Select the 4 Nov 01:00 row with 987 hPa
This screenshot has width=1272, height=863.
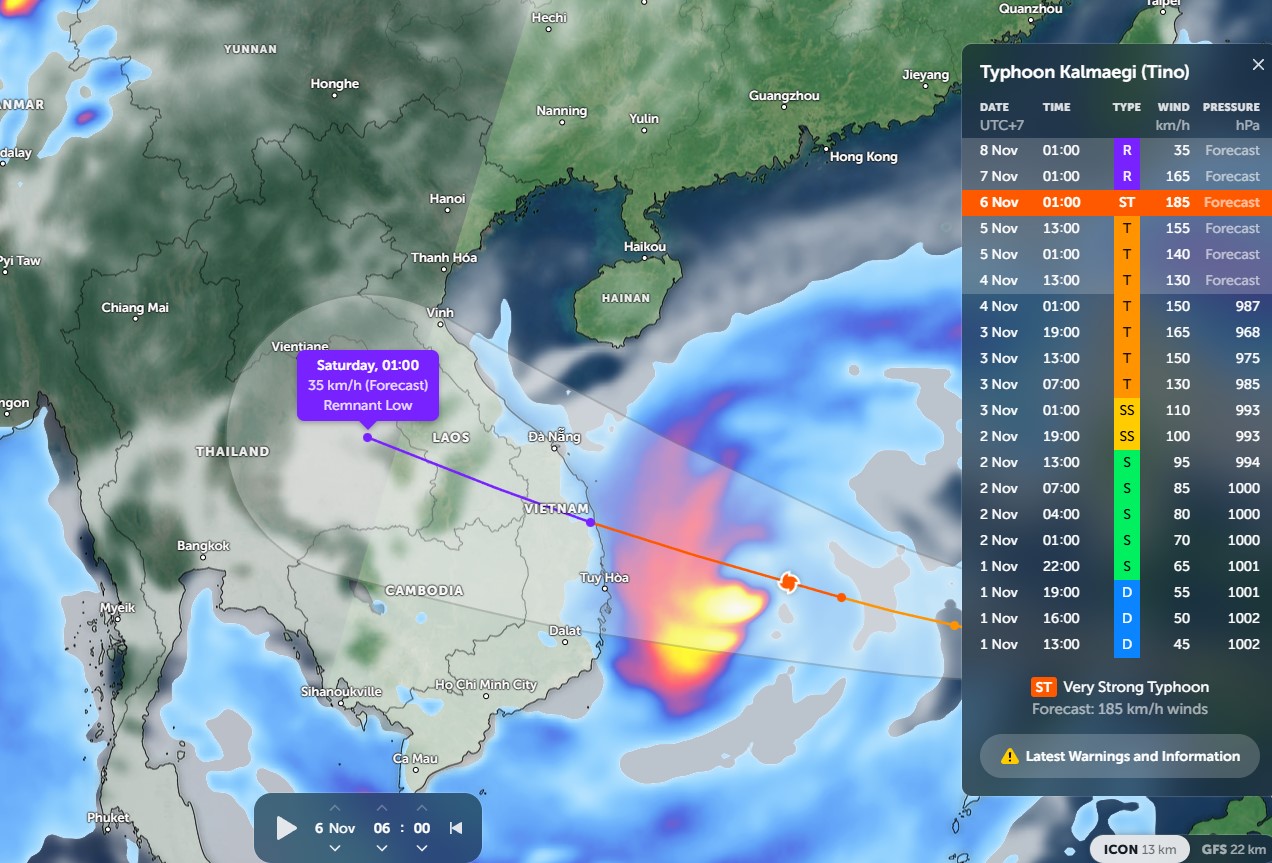(1117, 306)
